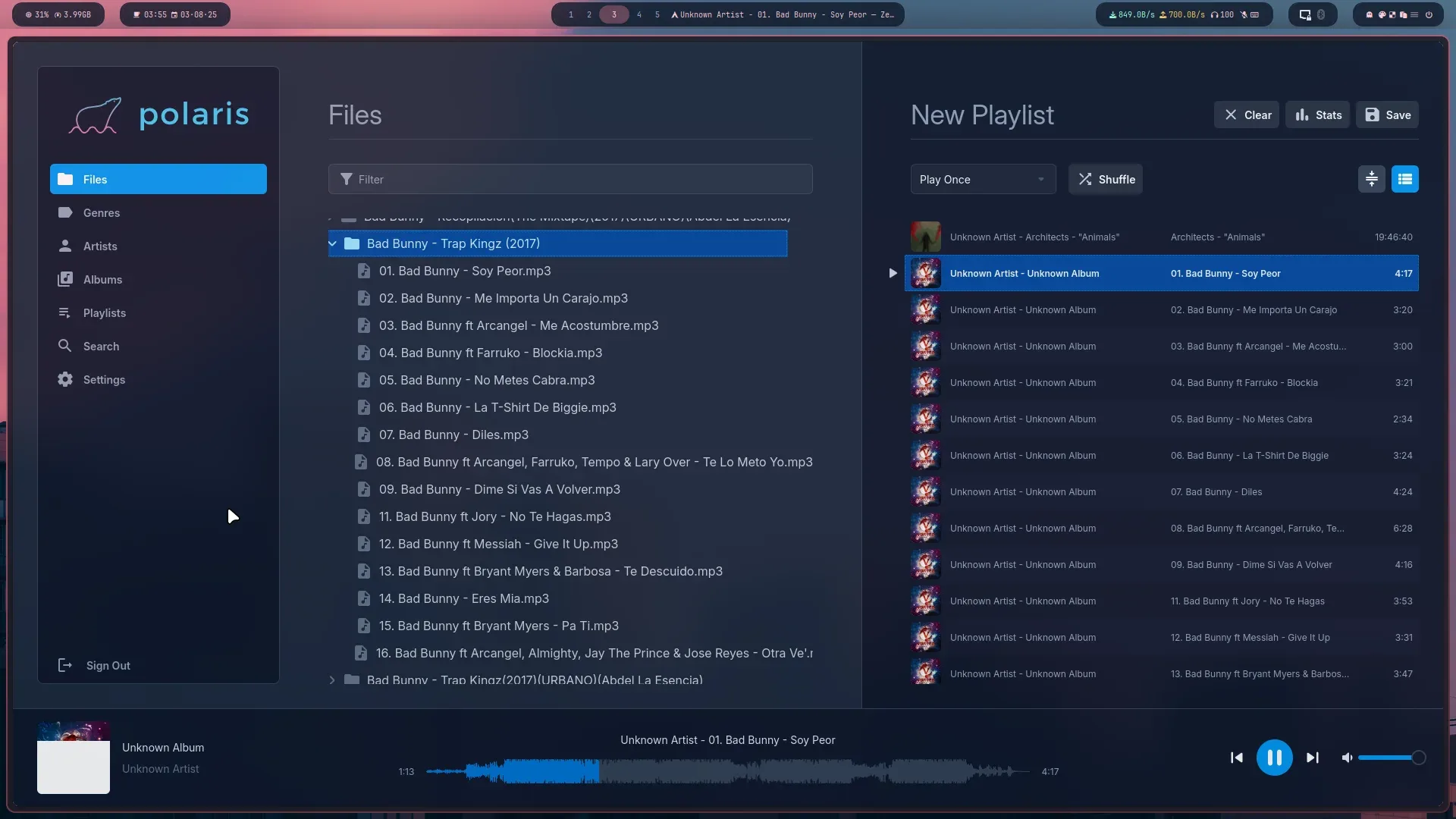Switch to workspace 4 in top bar
This screenshot has width=1456, height=819.
[639, 14]
